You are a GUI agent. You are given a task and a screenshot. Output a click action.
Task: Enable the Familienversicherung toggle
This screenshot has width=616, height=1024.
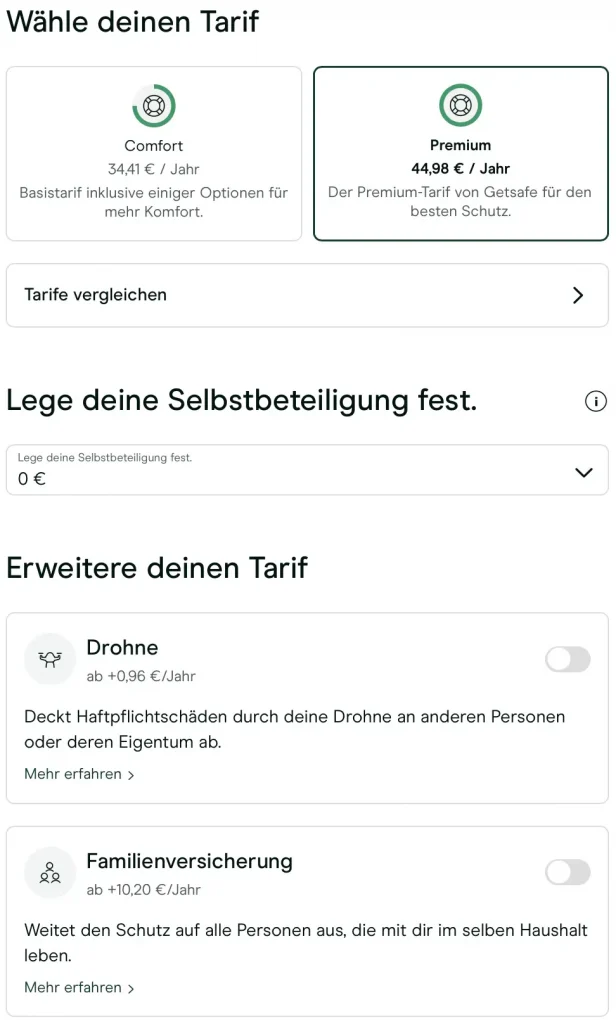(567, 872)
